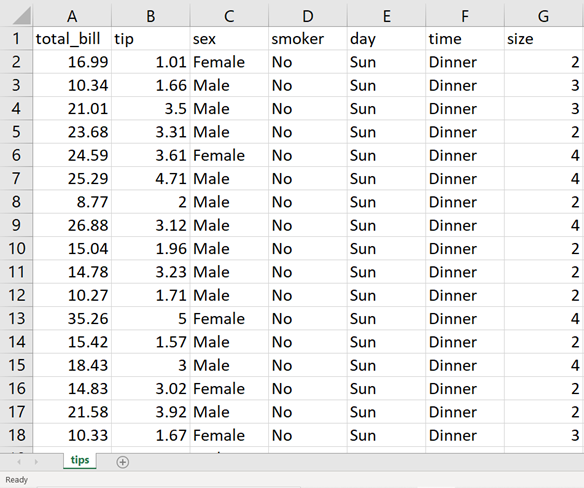Select Male cell in row 3
The width and height of the screenshot is (584, 488).
pyautogui.click(x=229, y=85)
